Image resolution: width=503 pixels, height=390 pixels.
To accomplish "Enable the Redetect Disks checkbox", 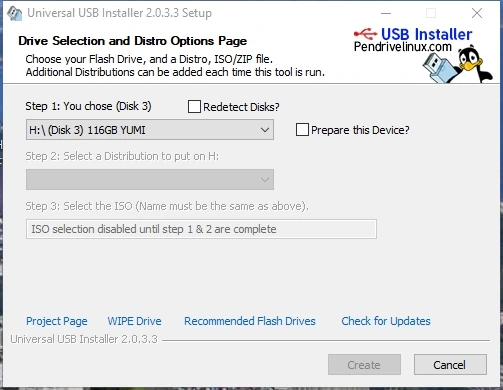I will (x=194, y=107).
